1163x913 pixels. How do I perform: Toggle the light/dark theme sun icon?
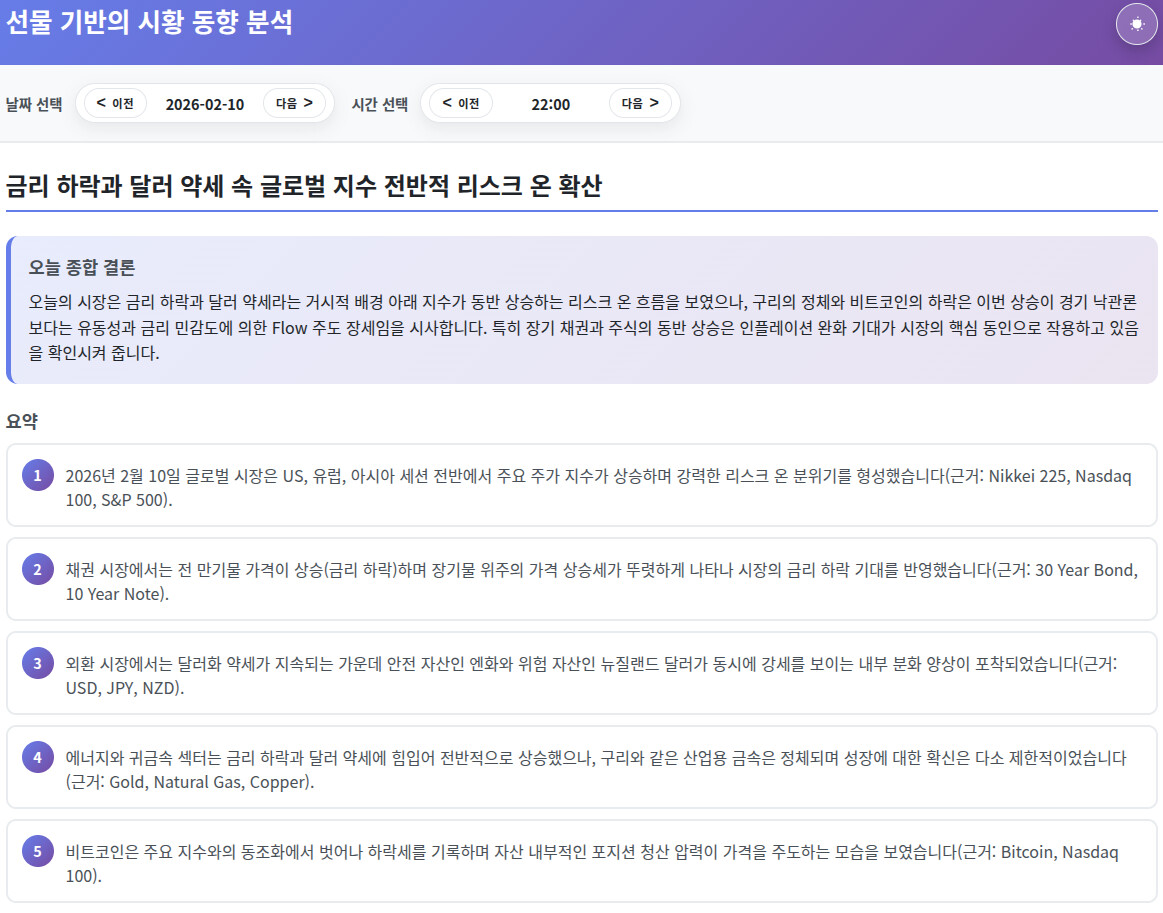[x=1136, y=25]
